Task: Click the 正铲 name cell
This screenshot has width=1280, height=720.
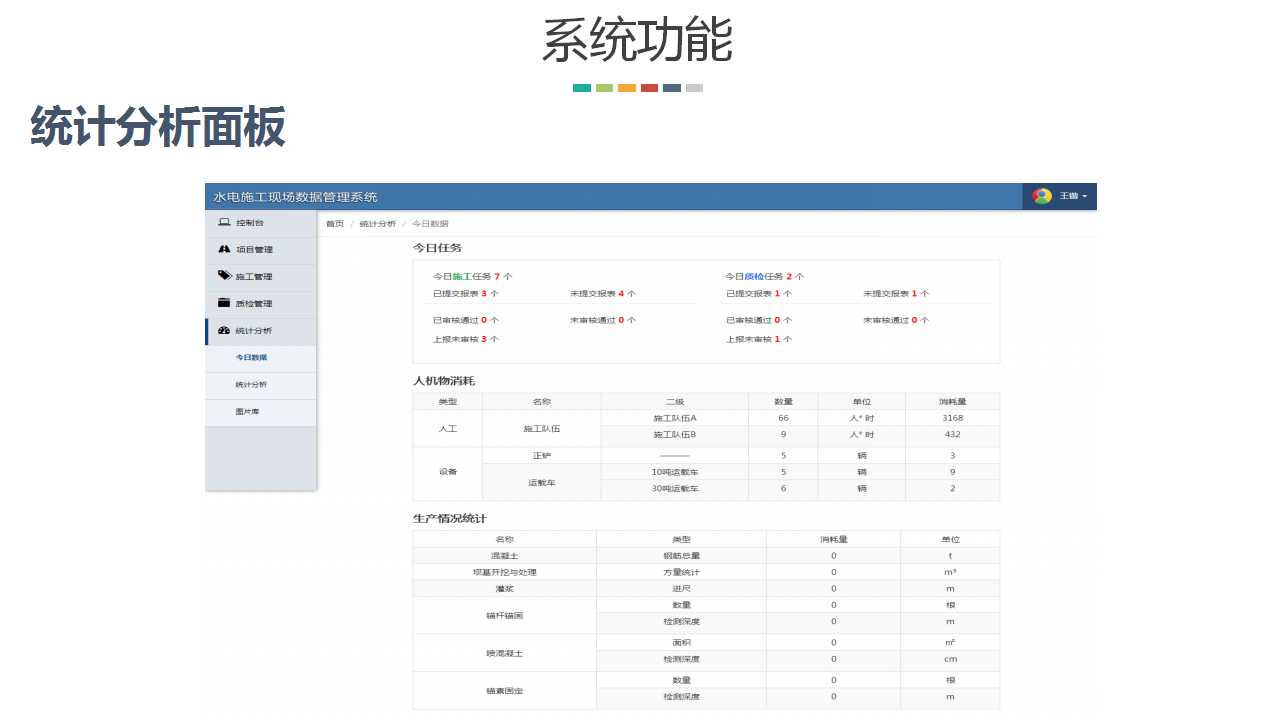Action: [541, 455]
